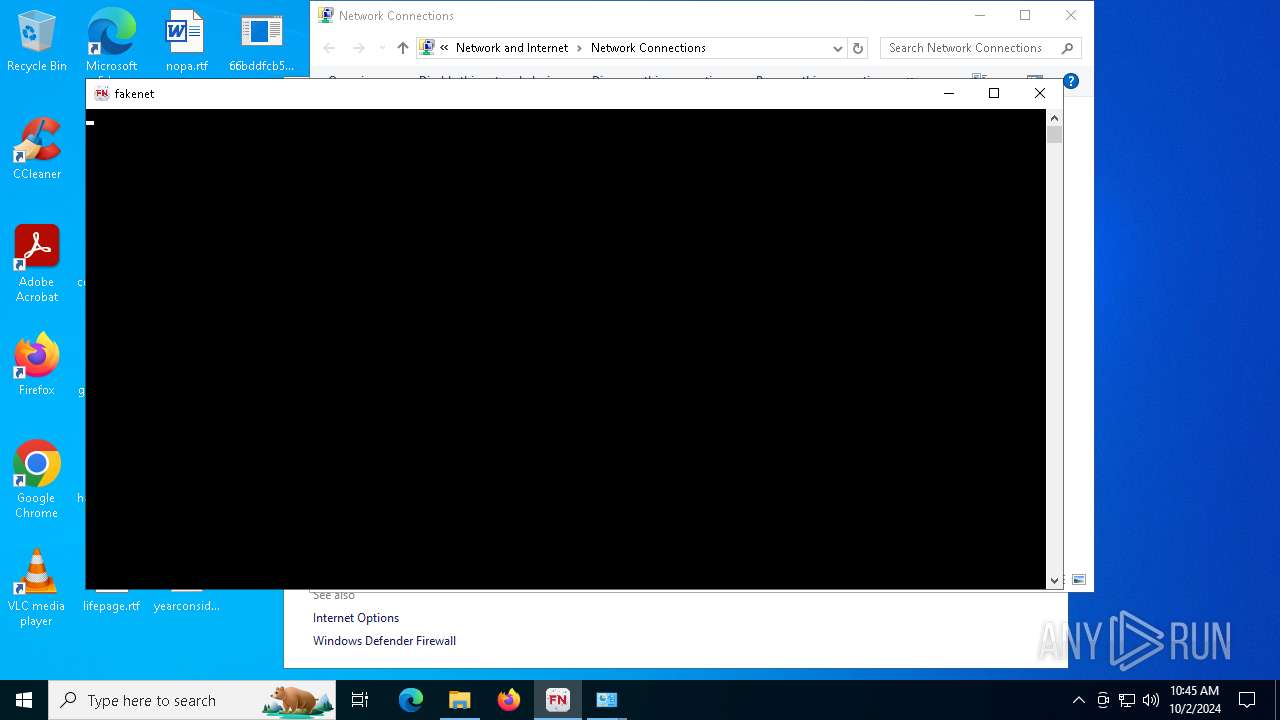
Task: Go back in Network Connections window
Action: (329, 48)
